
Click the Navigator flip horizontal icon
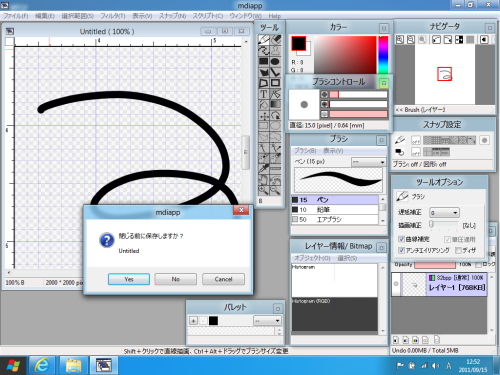click(x=459, y=40)
